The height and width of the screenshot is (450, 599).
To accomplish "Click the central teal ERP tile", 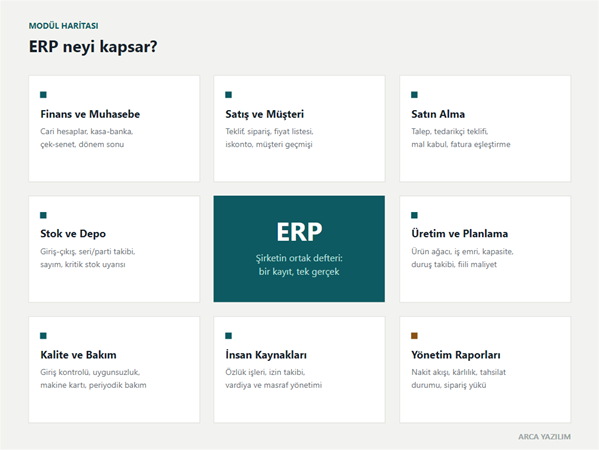I will 299,249.
